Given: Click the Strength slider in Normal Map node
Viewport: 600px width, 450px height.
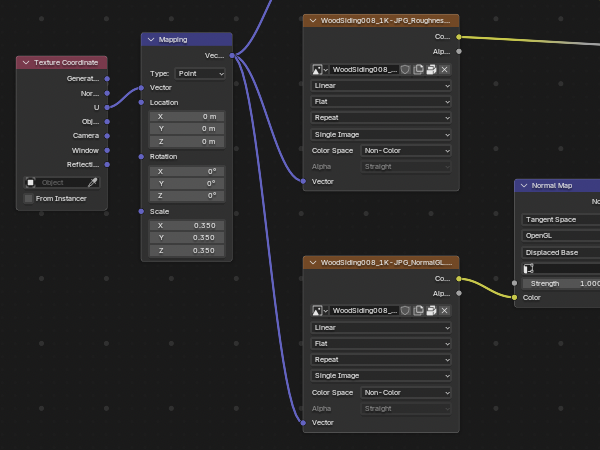Looking at the screenshot, I should click(561, 284).
